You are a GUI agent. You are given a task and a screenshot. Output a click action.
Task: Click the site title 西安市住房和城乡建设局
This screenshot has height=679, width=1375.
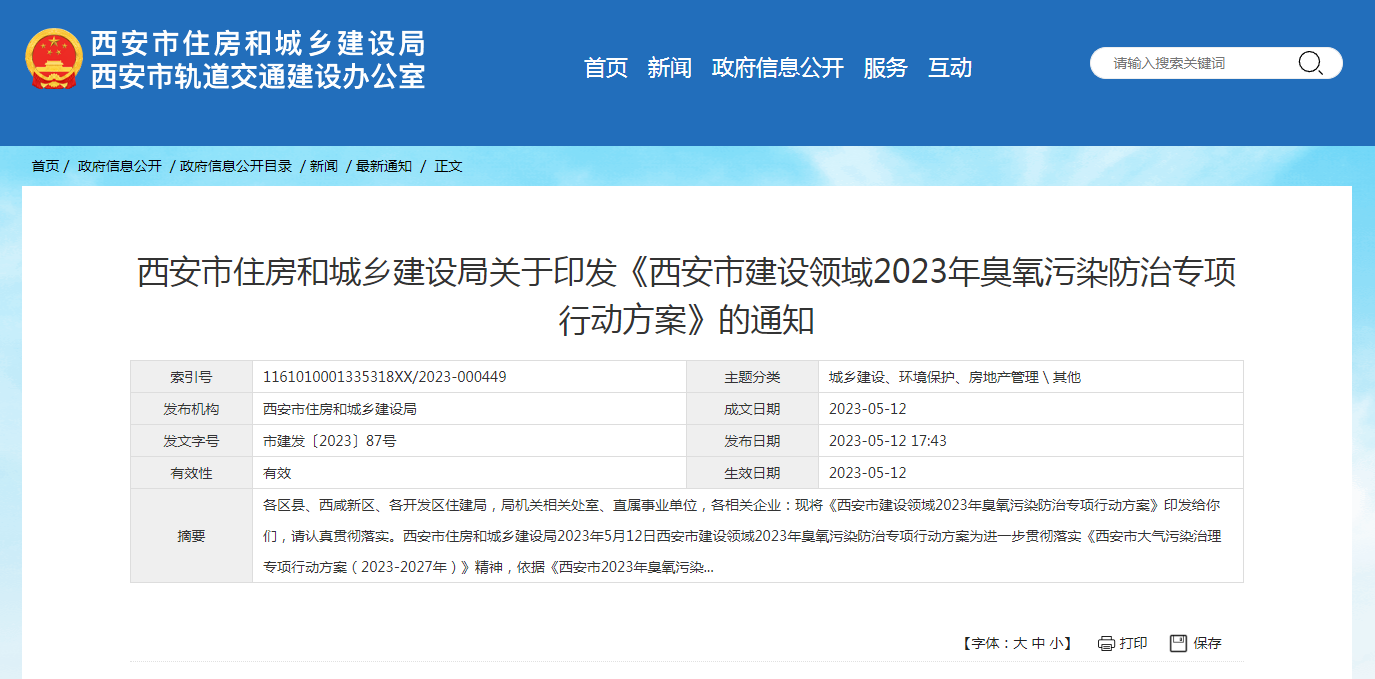click(258, 44)
